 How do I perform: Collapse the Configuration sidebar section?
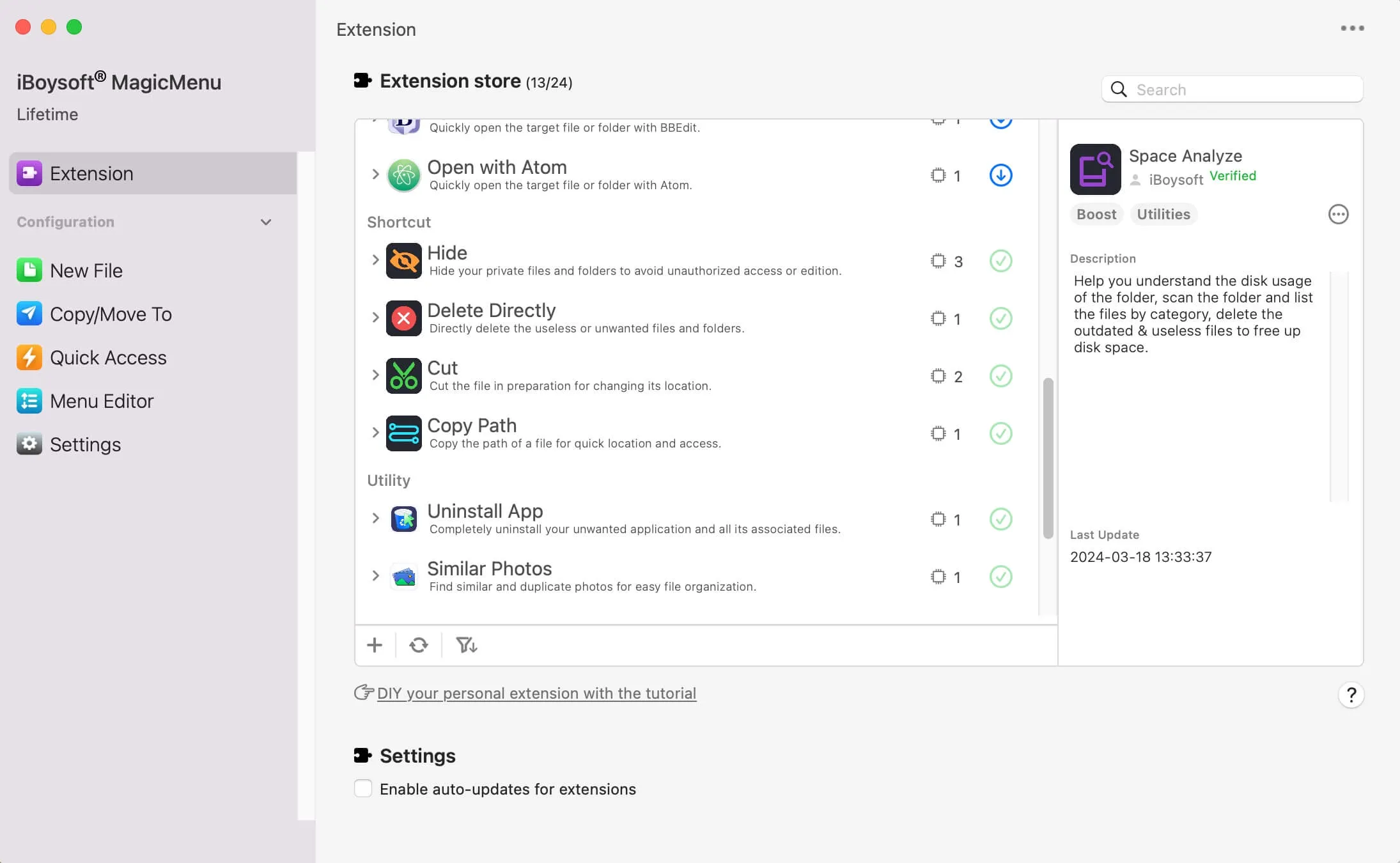266,222
